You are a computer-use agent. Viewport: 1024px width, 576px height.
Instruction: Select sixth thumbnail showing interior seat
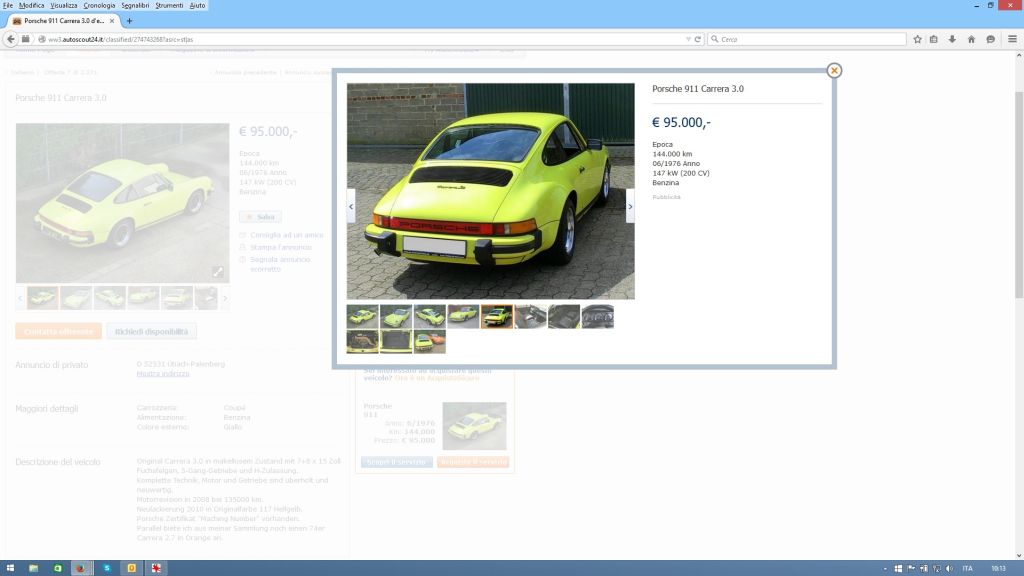(530, 316)
